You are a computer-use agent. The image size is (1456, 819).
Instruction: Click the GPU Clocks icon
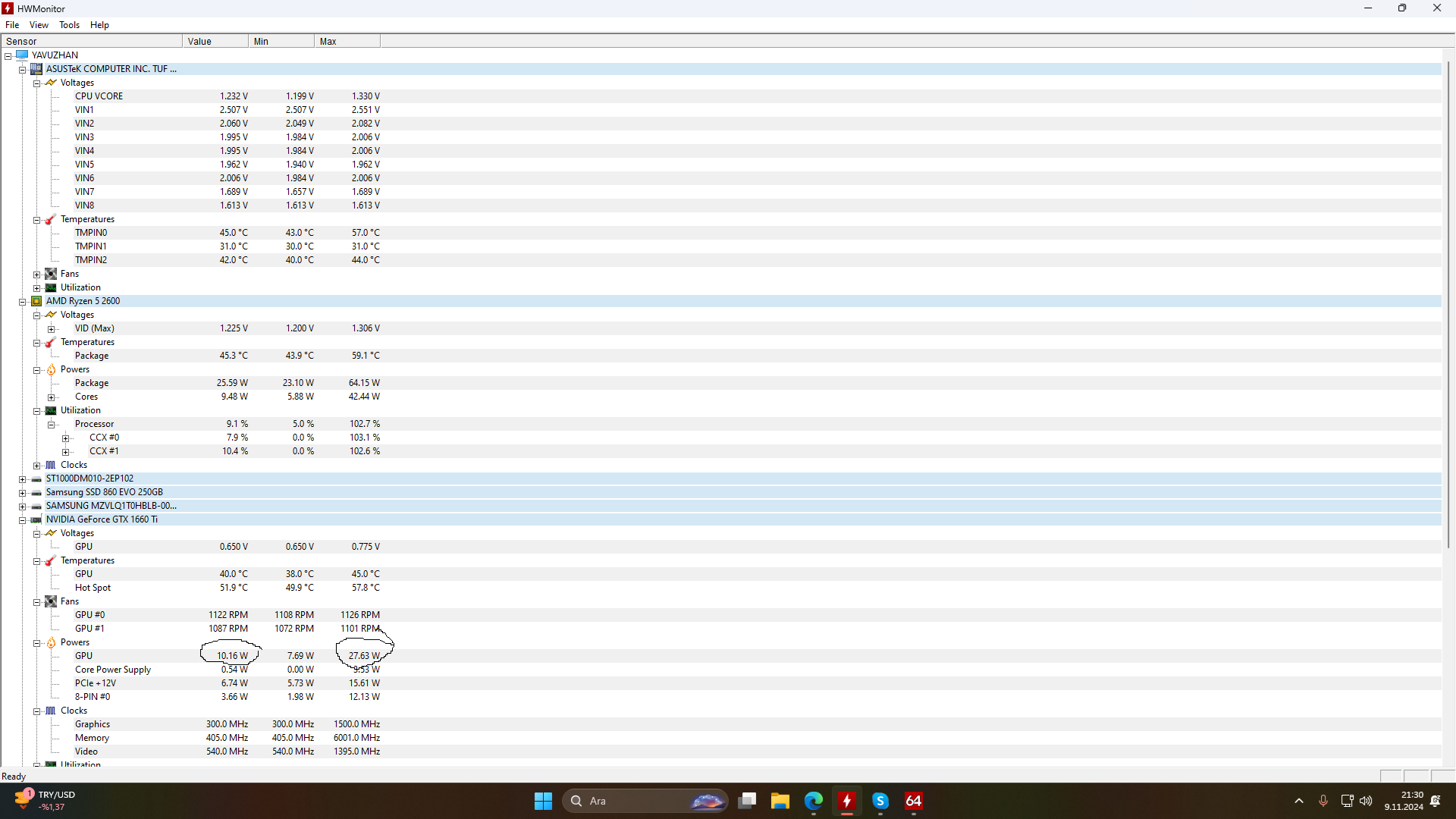click(x=51, y=711)
